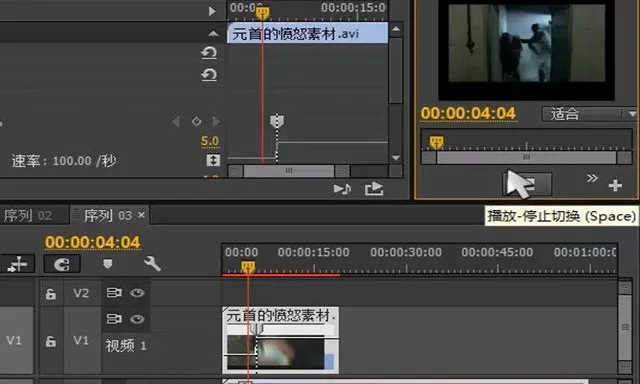Add a marker in the timeline

[x=108, y=264]
